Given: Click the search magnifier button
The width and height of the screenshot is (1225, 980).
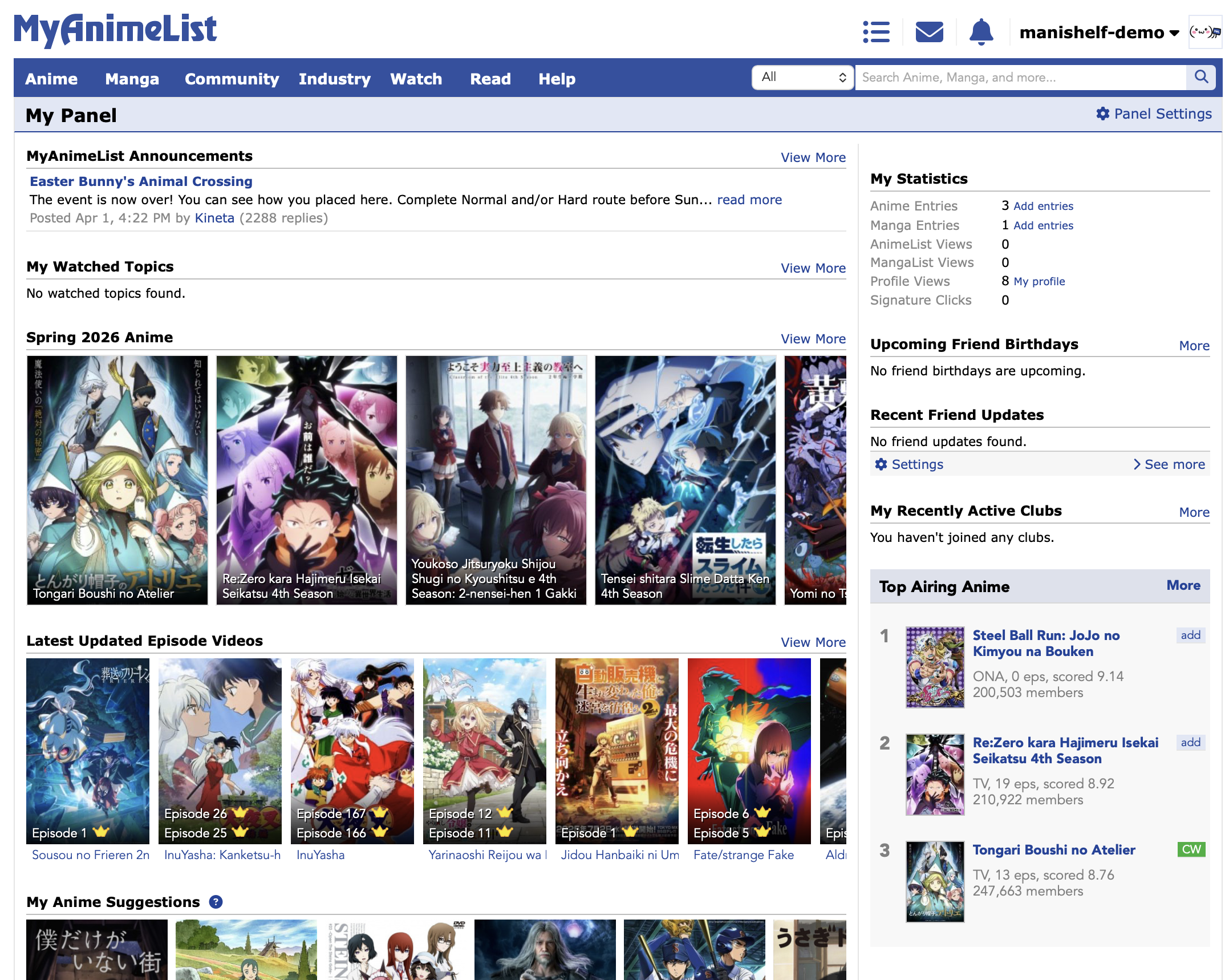Looking at the screenshot, I should [x=1201, y=77].
